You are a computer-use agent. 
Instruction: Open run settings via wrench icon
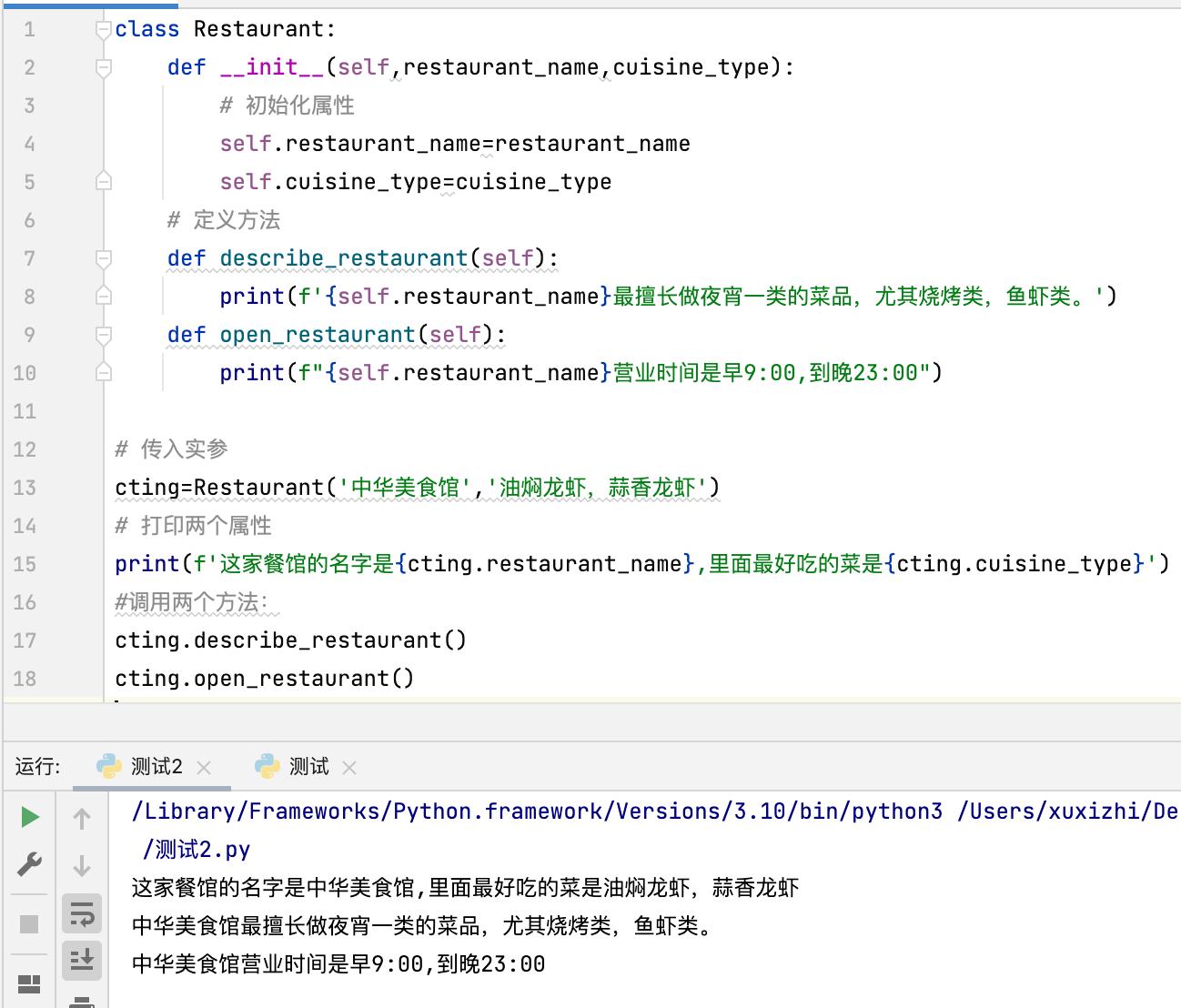(28, 864)
